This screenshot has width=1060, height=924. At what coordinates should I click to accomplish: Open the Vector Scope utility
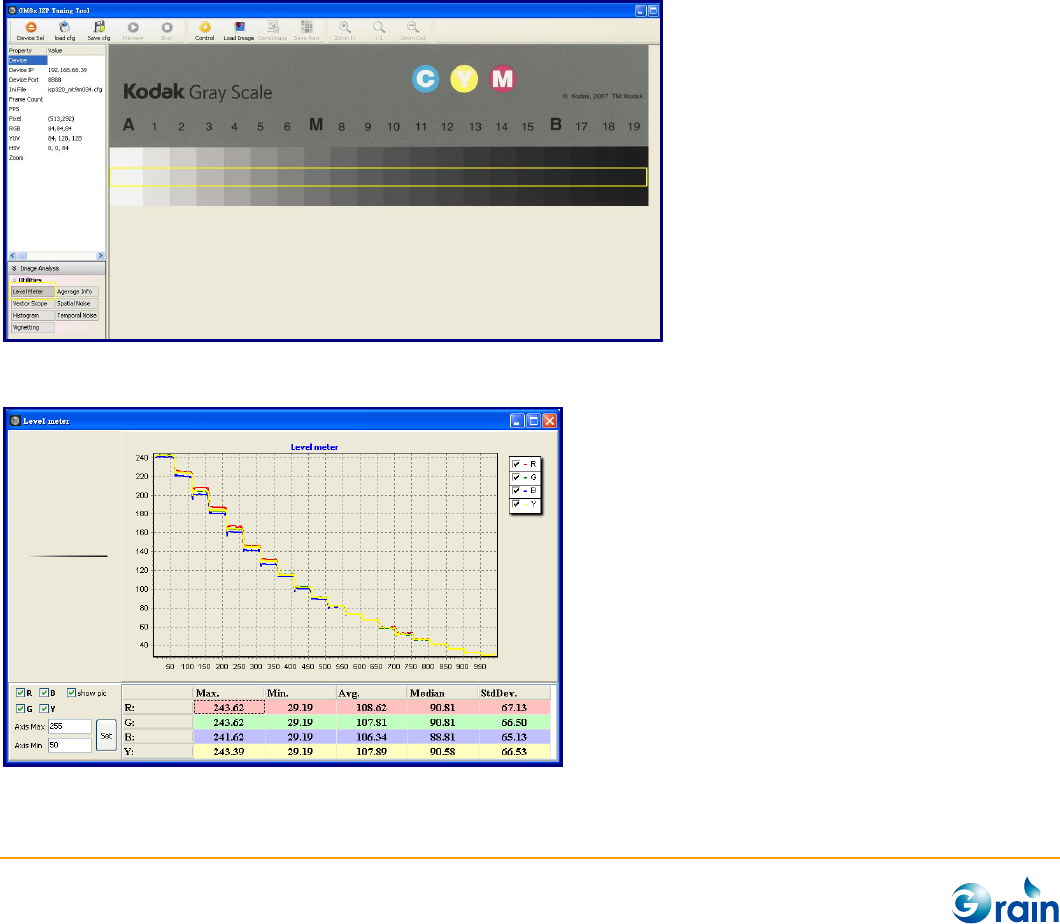coord(32,303)
